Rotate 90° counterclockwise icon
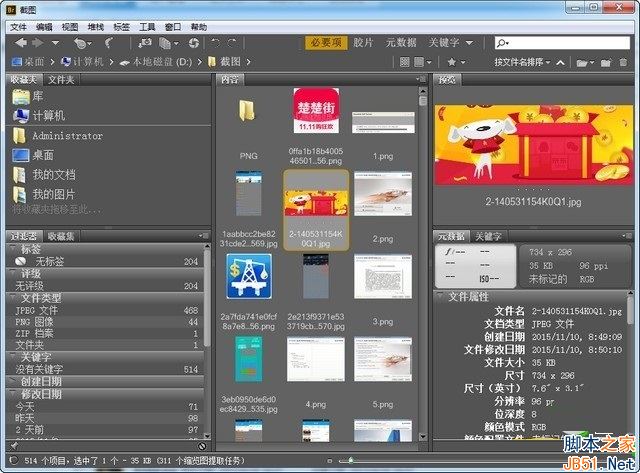Screen dimensions: 640x473 tap(216, 42)
